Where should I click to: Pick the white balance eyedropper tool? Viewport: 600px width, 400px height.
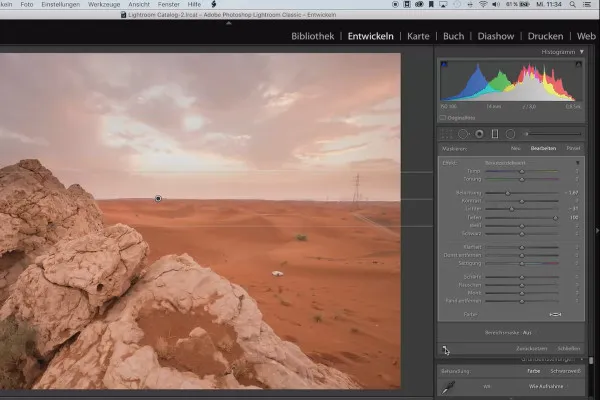tap(448, 387)
